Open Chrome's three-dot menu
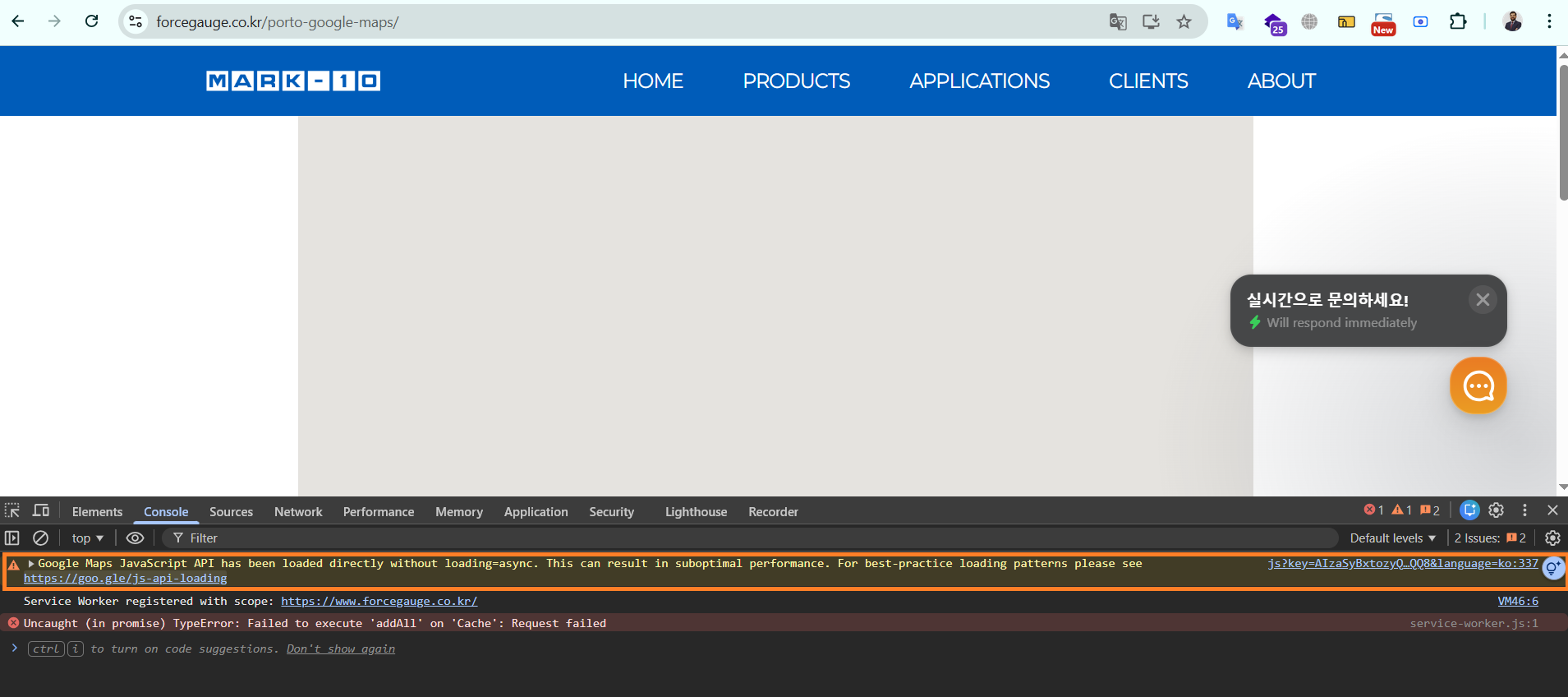 point(1549,22)
